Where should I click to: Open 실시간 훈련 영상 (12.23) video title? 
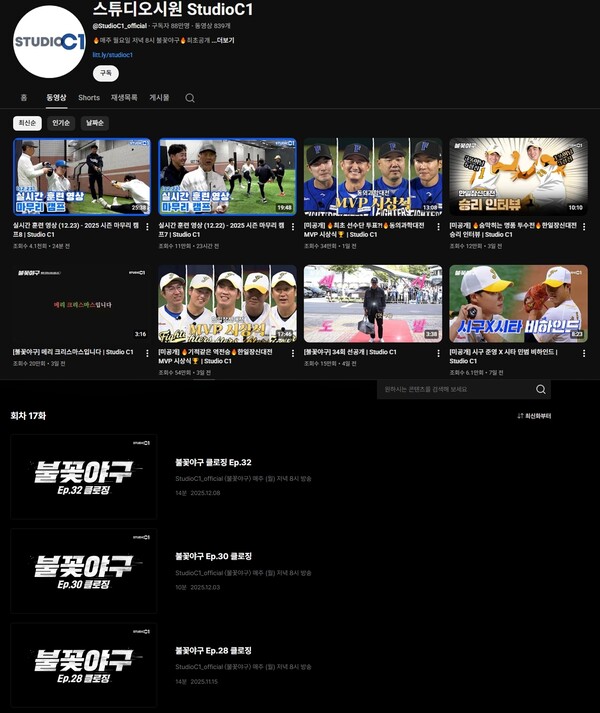tap(76, 230)
